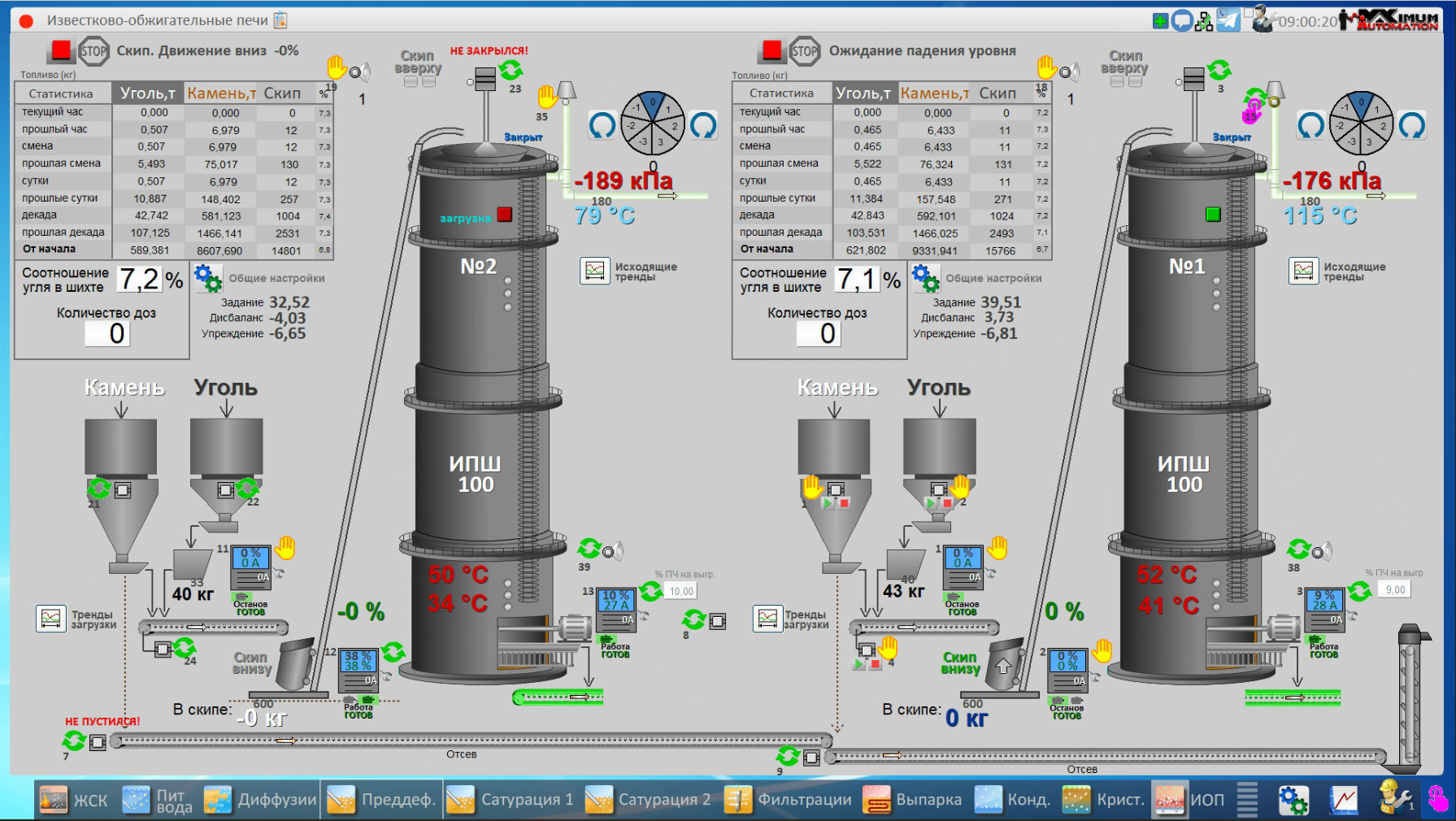This screenshot has width=1456, height=821.
Task: Open general settings gear for kiln №2
Action: (x=207, y=278)
